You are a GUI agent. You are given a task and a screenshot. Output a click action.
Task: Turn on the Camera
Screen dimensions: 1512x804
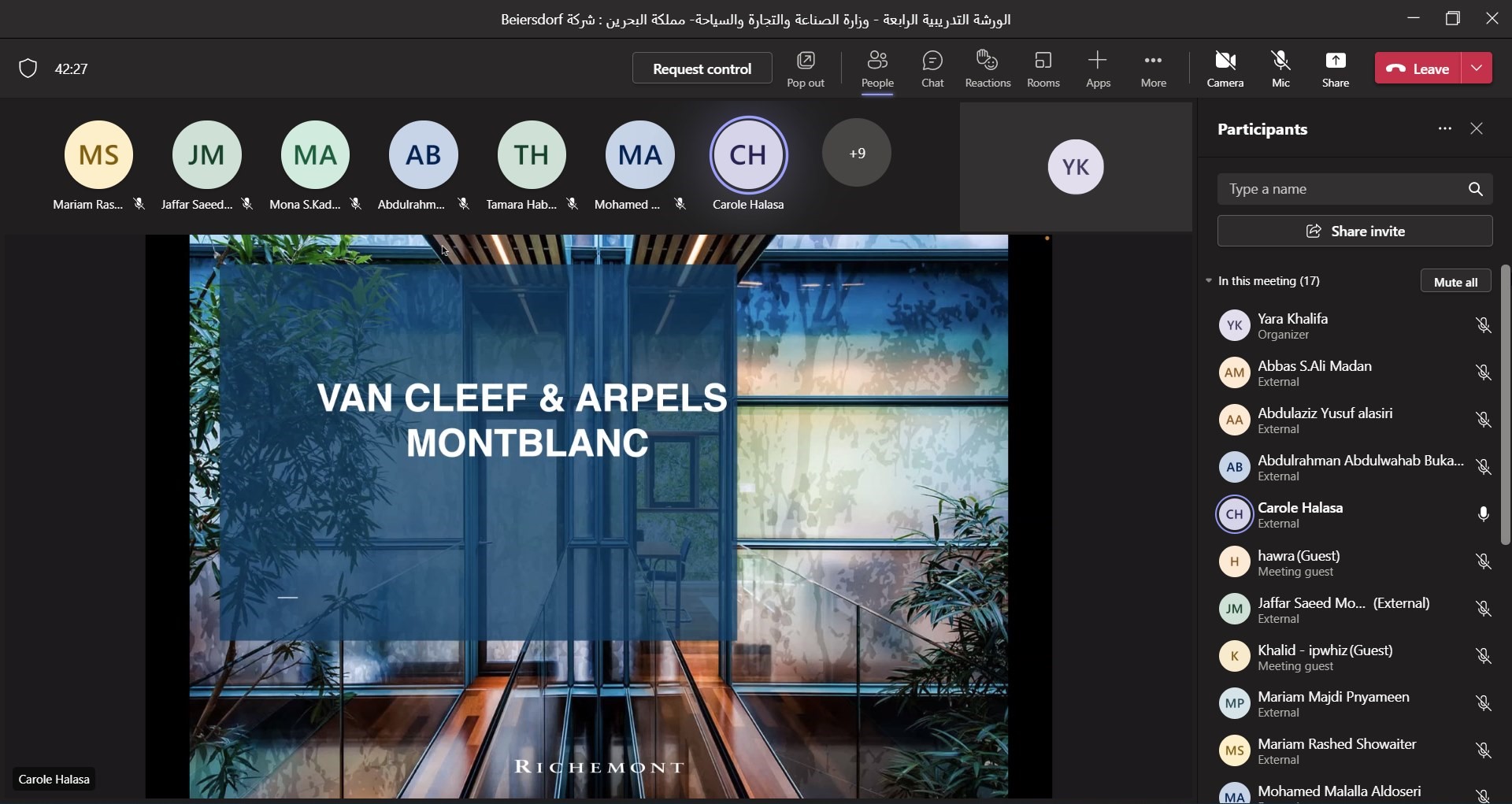pos(1225,69)
